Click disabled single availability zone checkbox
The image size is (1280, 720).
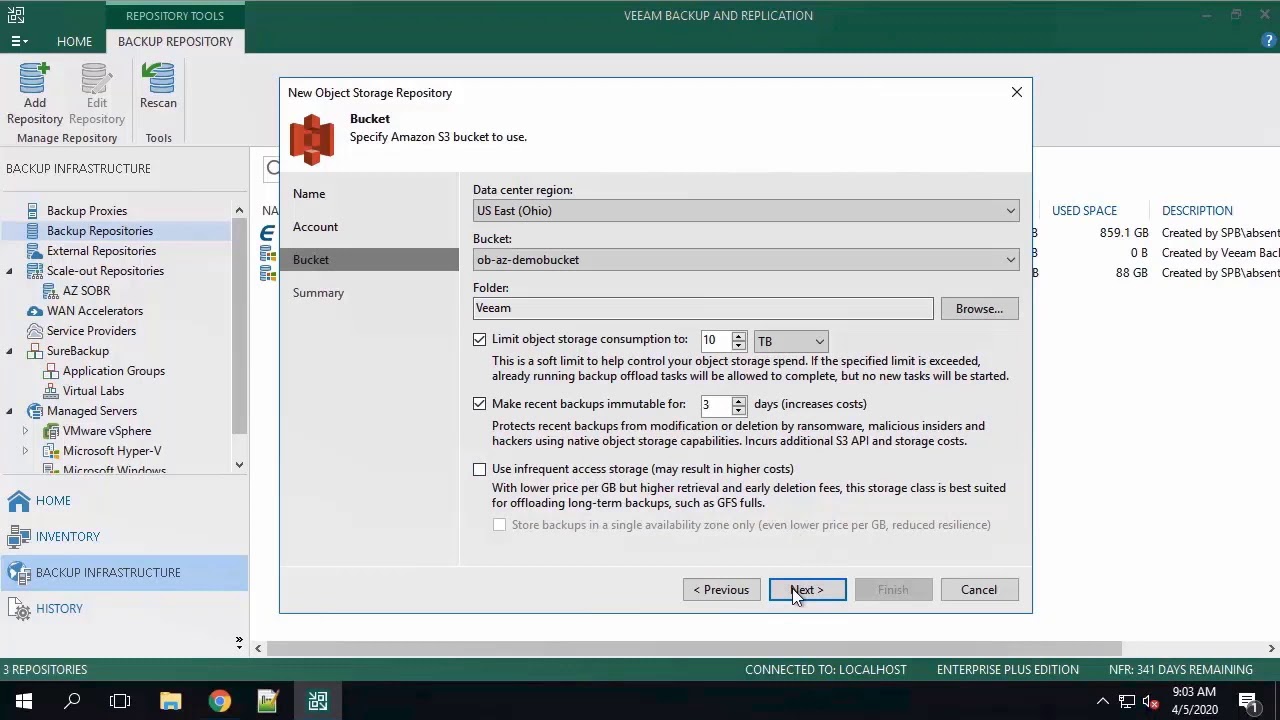[499, 525]
